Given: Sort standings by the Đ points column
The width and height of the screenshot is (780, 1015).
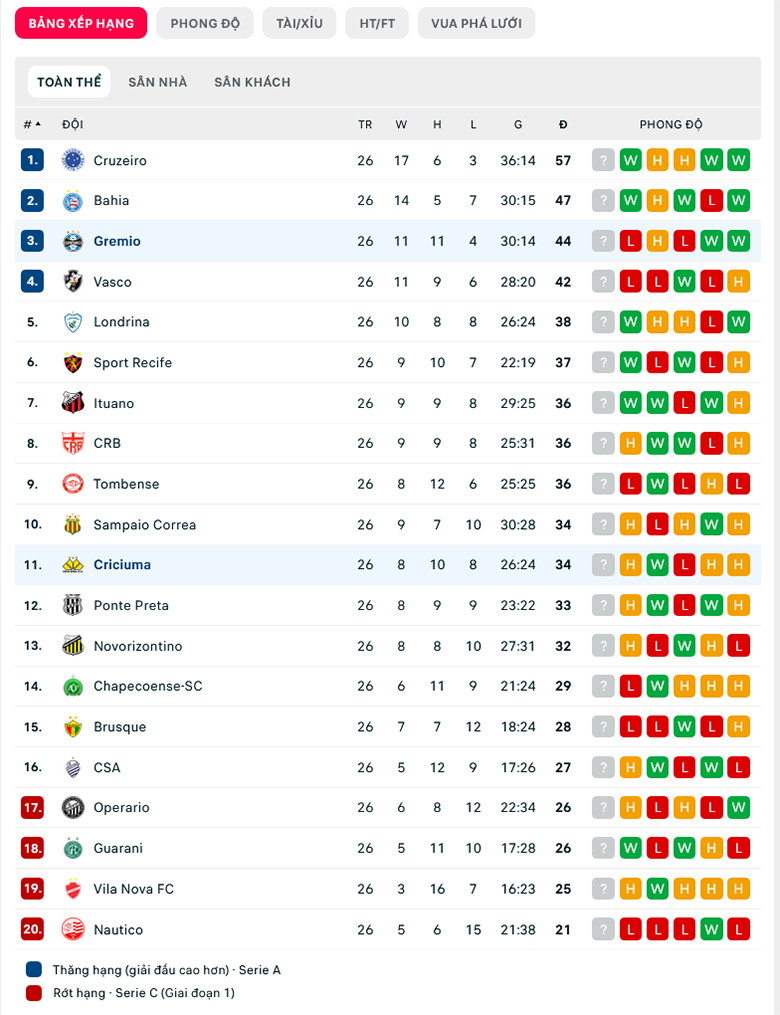Looking at the screenshot, I should pyautogui.click(x=563, y=124).
